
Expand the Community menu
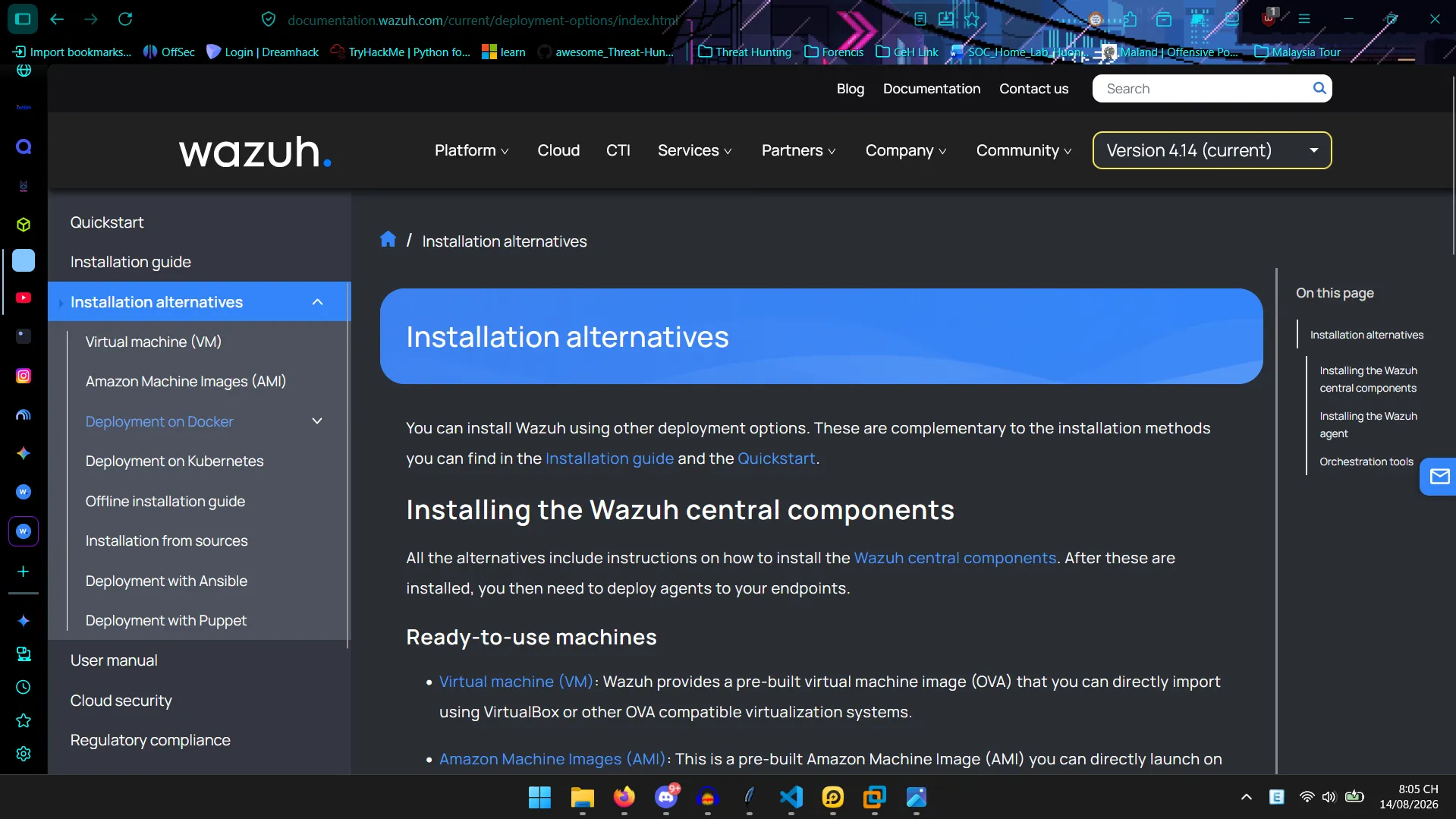point(1024,150)
